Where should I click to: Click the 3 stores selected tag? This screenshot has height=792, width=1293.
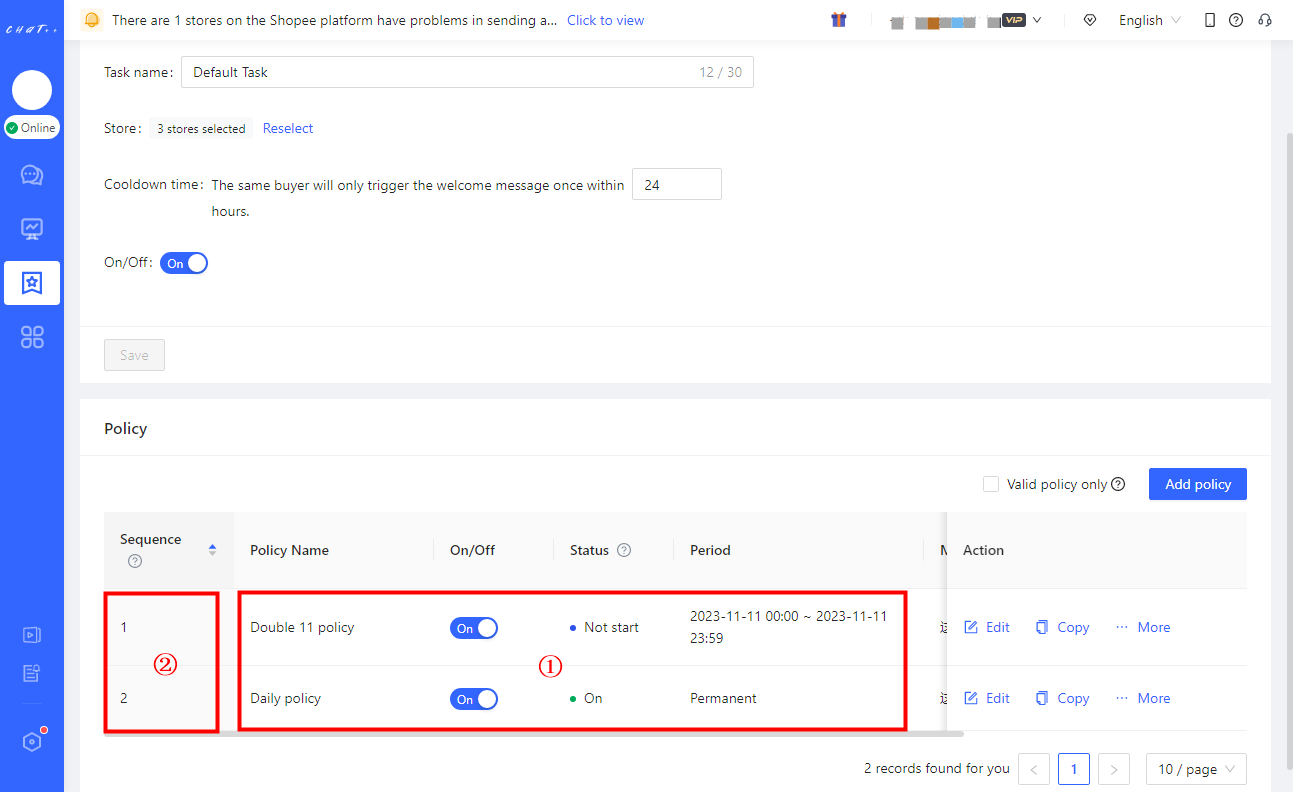point(201,129)
